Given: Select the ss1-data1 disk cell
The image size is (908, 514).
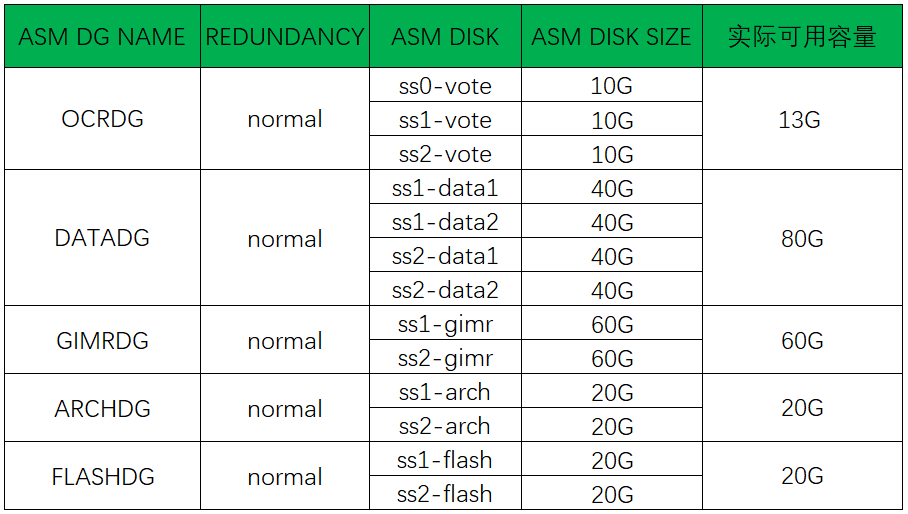Looking at the screenshot, I should coord(445,187).
